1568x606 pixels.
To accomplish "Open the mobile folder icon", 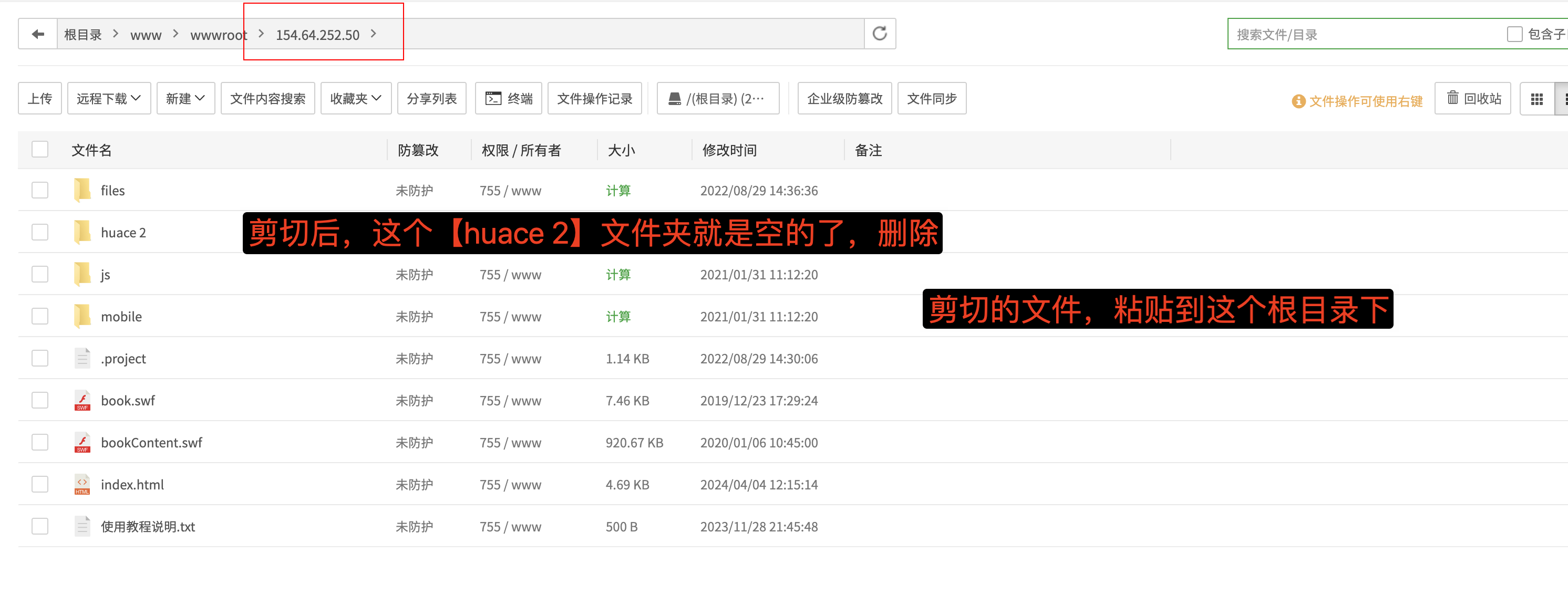I will pos(81,316).
